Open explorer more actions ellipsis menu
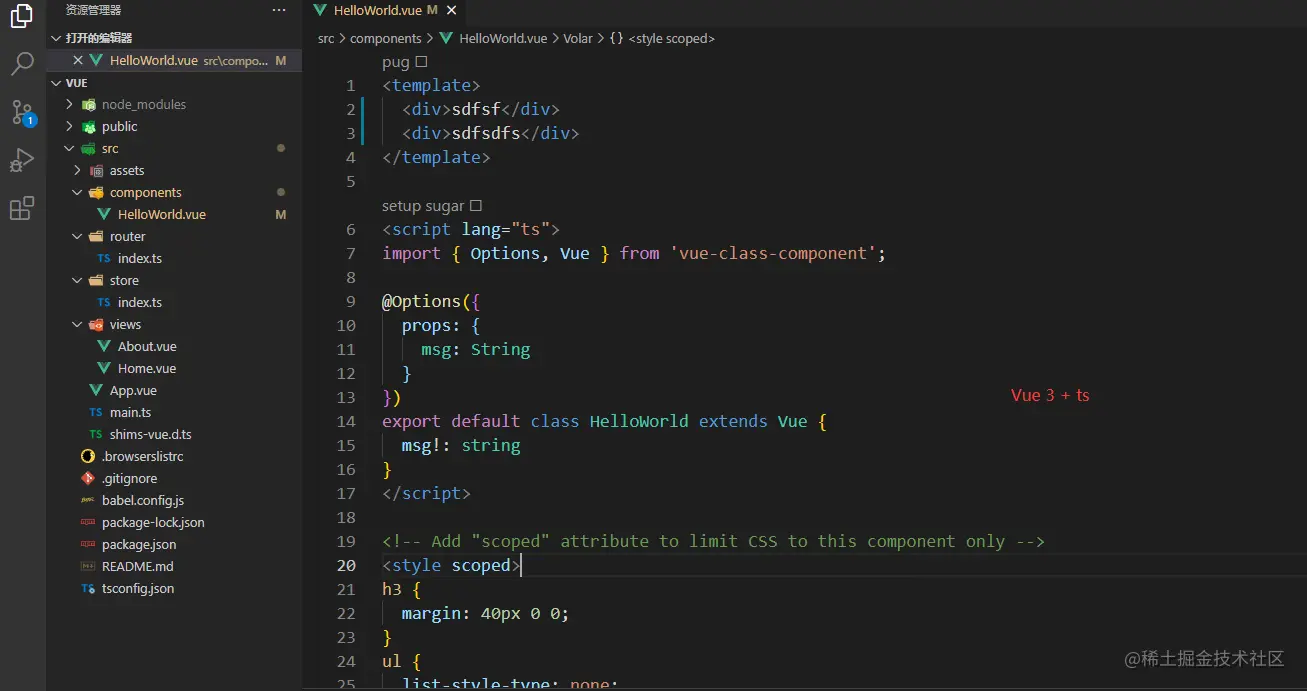 tap(279, 10)
